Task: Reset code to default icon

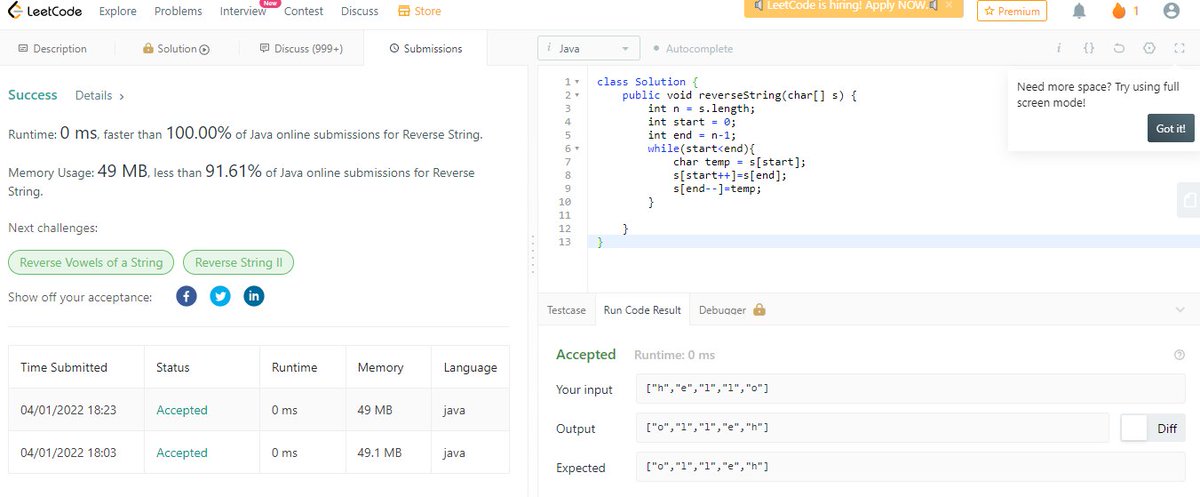Action: click(1119, 48)
